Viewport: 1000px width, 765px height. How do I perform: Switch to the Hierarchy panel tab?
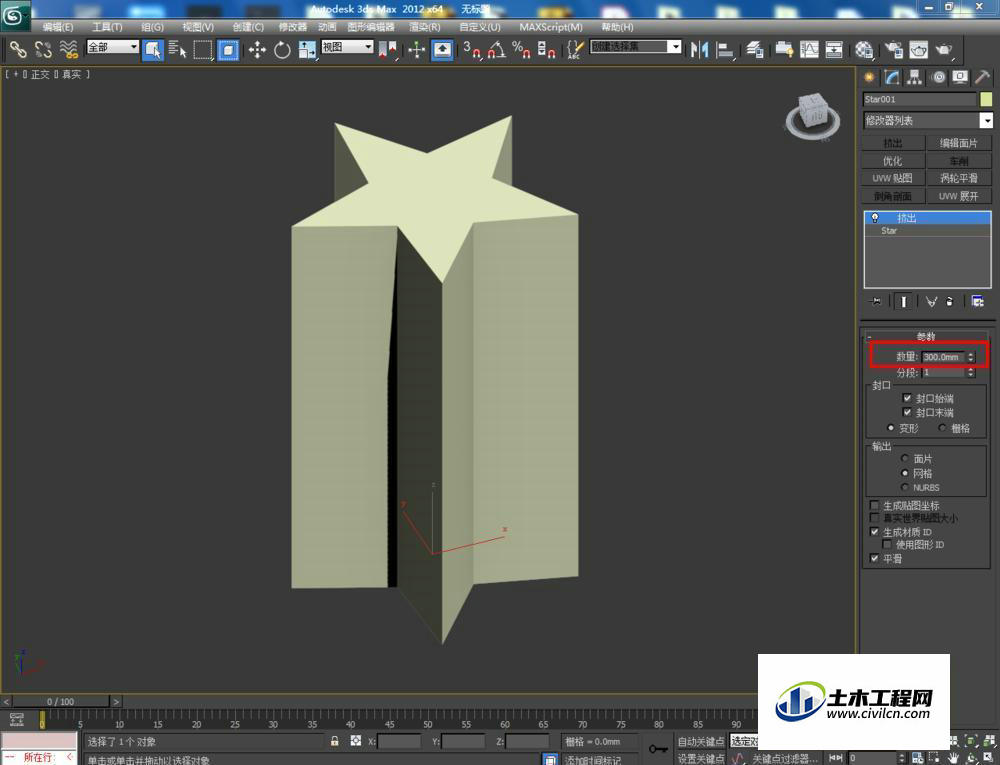pos(915,77)
